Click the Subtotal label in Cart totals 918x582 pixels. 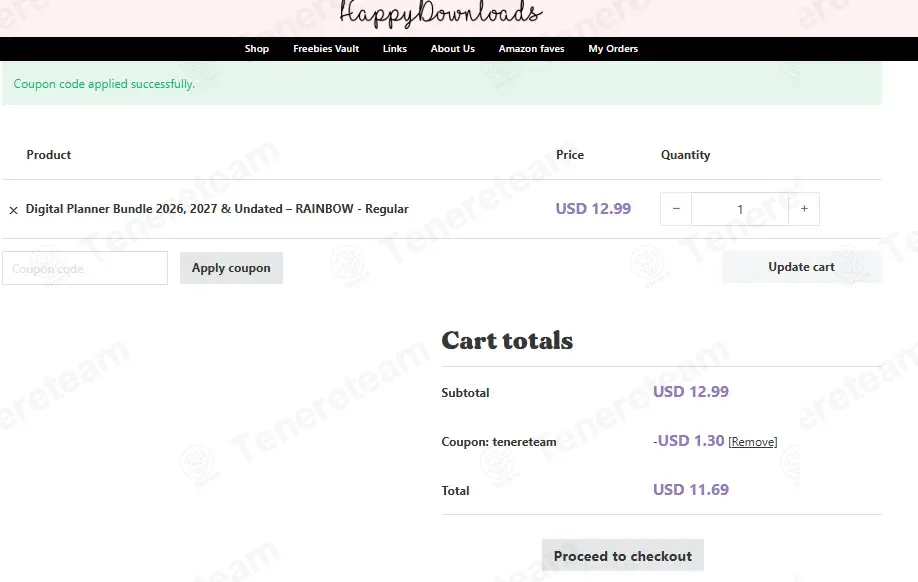[465, 393]
